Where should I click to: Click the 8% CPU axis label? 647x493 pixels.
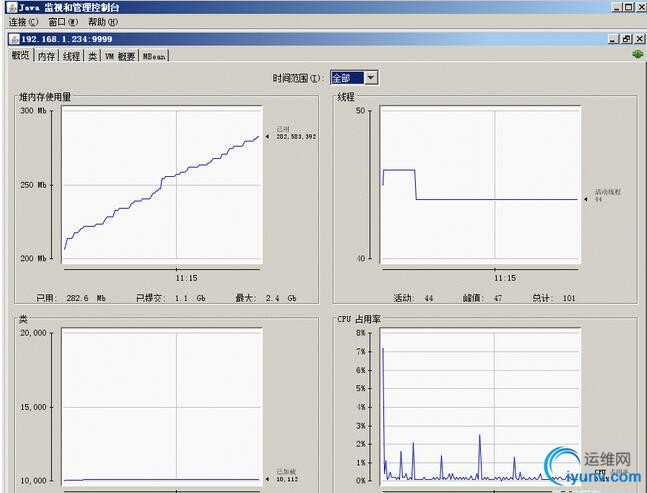click(x=361, y=333)
